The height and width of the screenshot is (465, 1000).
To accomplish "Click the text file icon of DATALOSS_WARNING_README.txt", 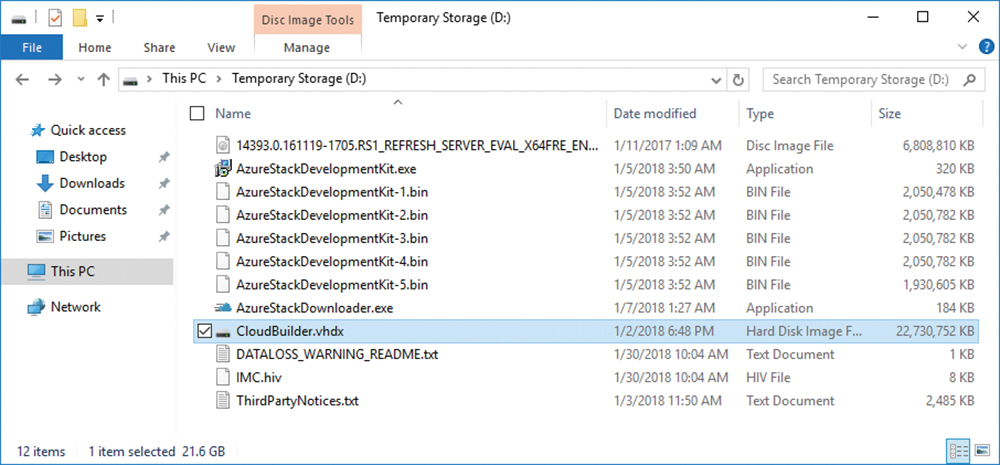I will [x=222, y=354].
